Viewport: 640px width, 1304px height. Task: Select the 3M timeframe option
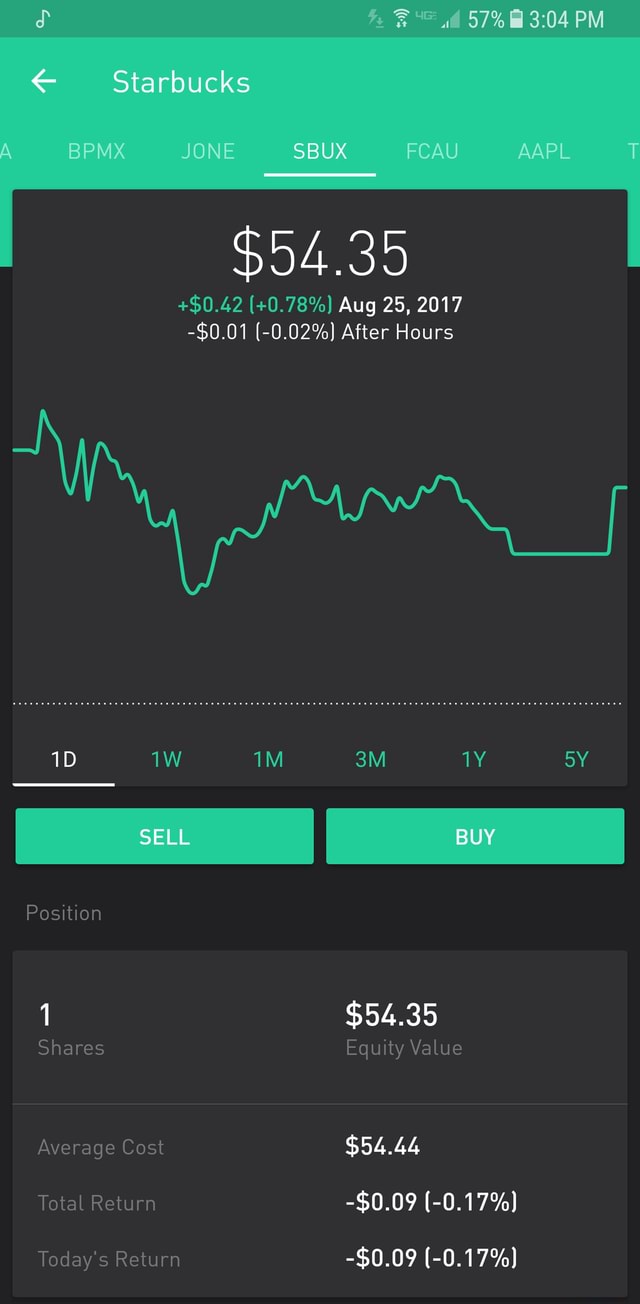click(370, 759)
